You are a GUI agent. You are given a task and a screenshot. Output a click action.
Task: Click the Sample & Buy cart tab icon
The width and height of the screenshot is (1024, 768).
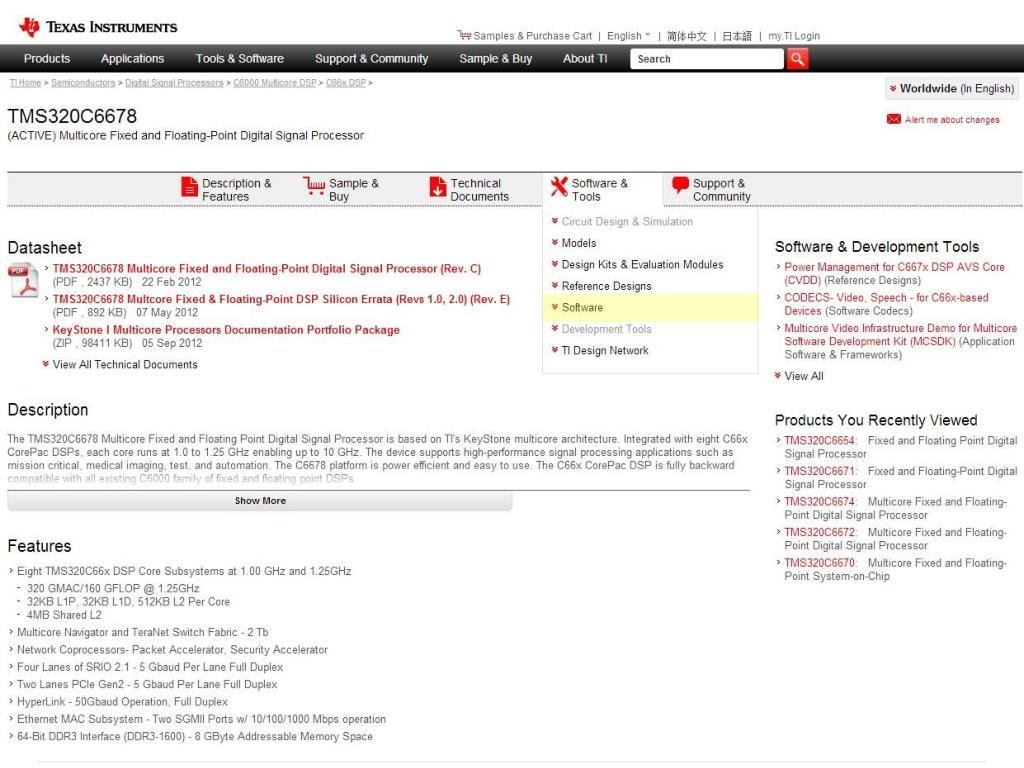coord(314,186)
